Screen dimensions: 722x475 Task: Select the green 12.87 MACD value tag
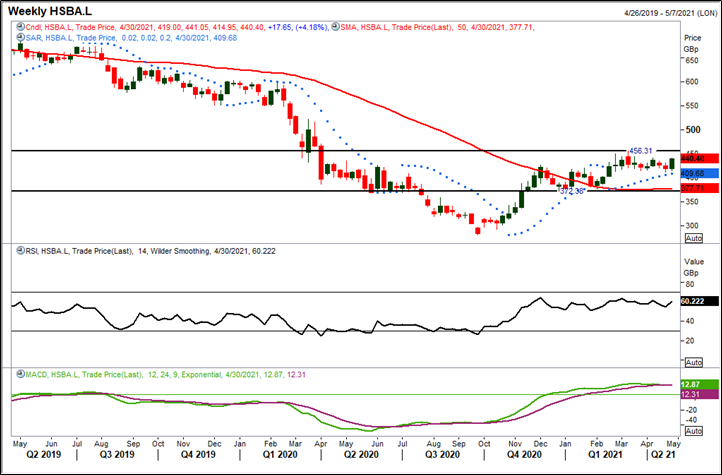699,385
